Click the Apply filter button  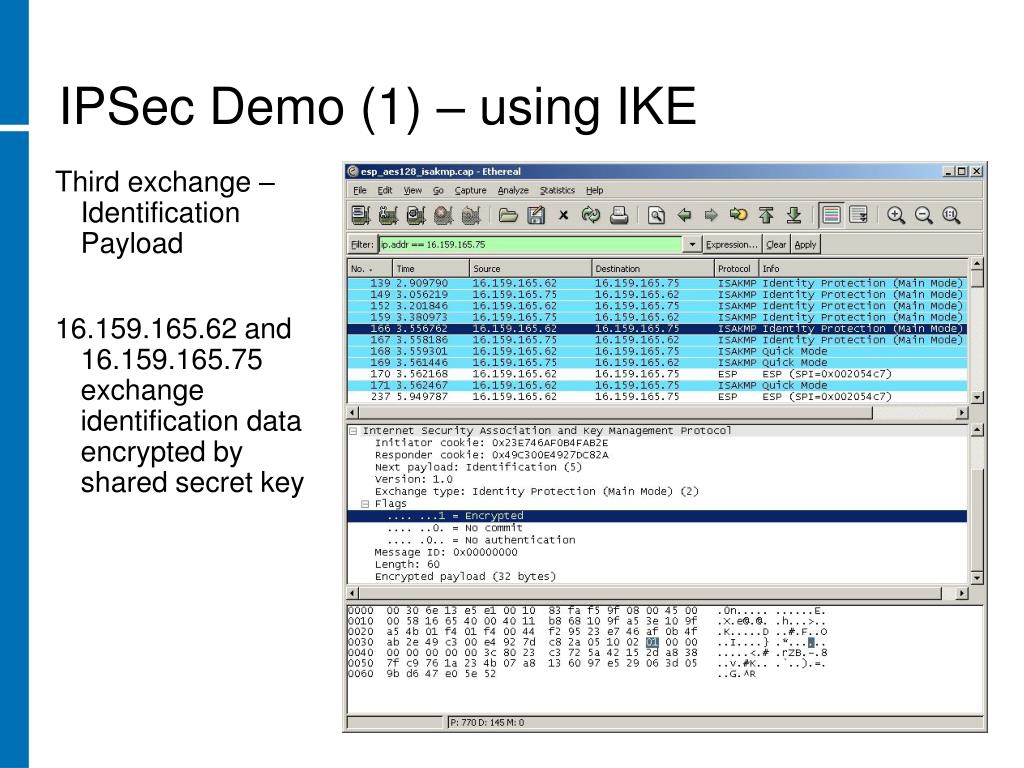[805, 244]
